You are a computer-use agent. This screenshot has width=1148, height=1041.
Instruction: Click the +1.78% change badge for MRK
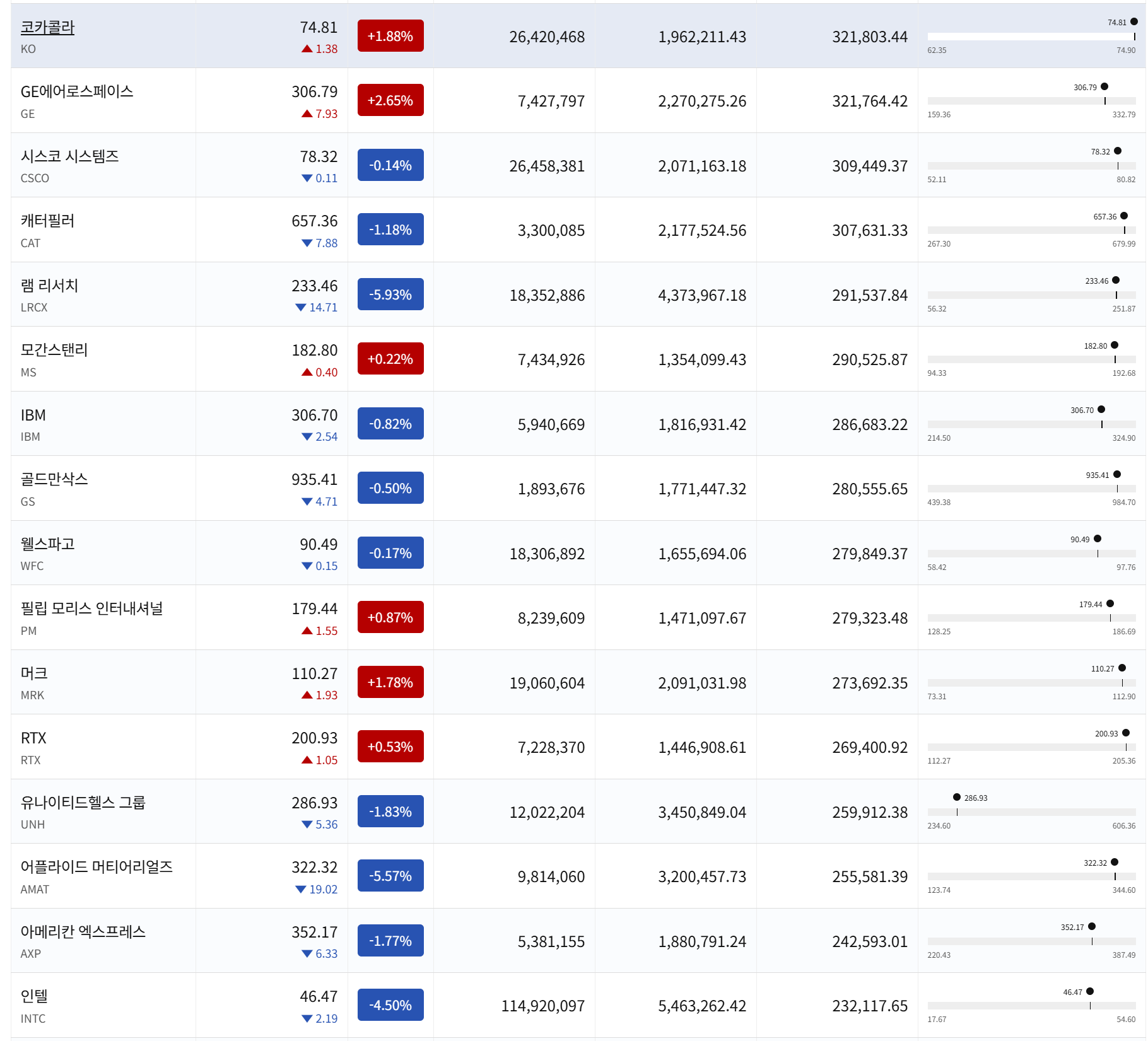(x=390, y=682)
